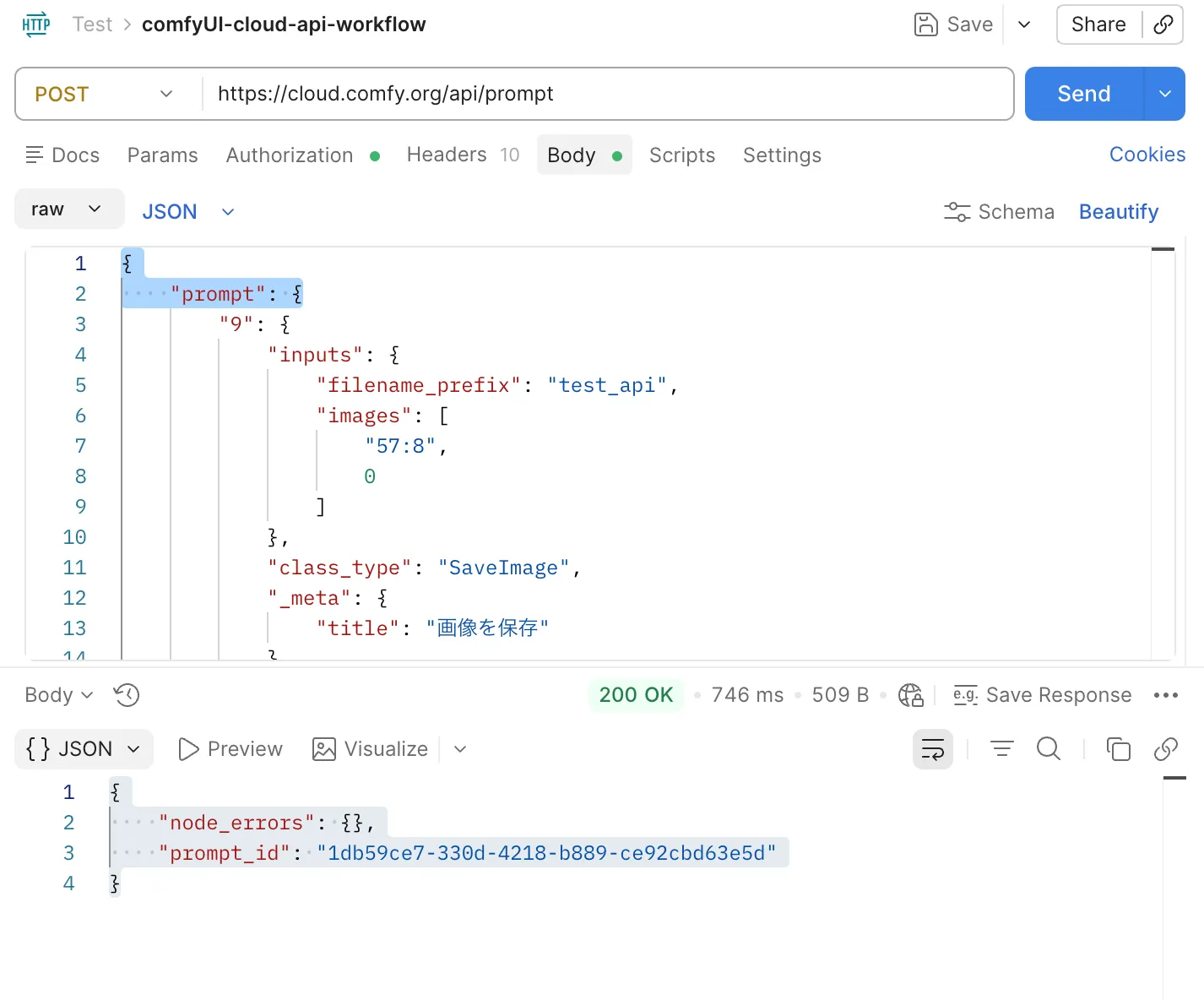Click the HTTP request type icon

(x=35, y=24)
